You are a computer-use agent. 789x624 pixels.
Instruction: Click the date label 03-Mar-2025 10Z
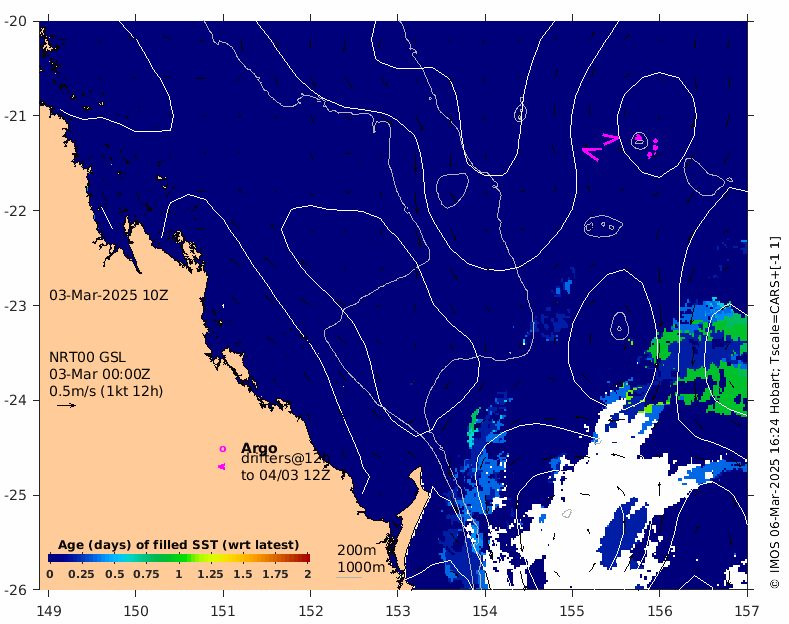point(109,295)
